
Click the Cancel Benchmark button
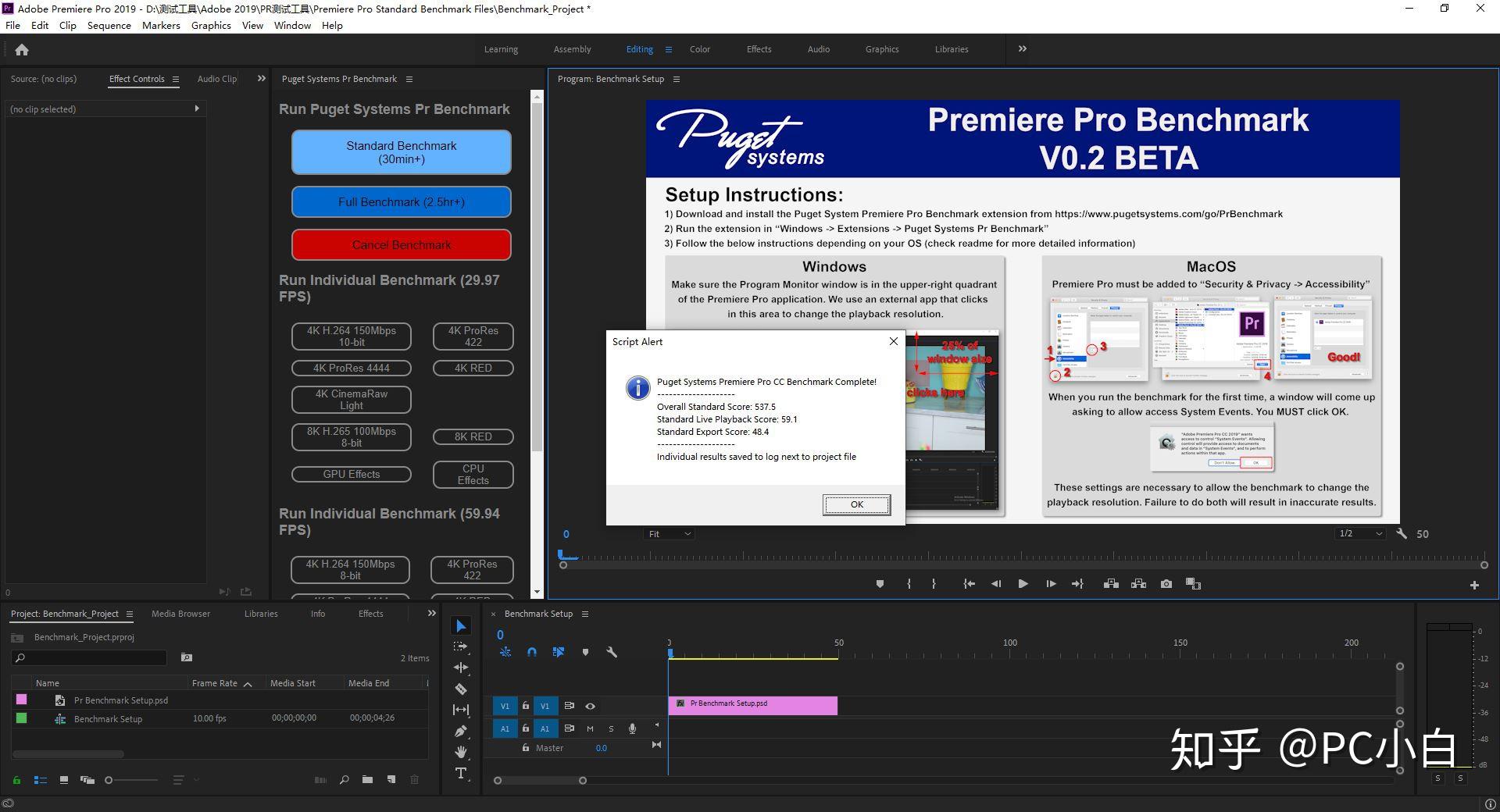coord(401,244)
